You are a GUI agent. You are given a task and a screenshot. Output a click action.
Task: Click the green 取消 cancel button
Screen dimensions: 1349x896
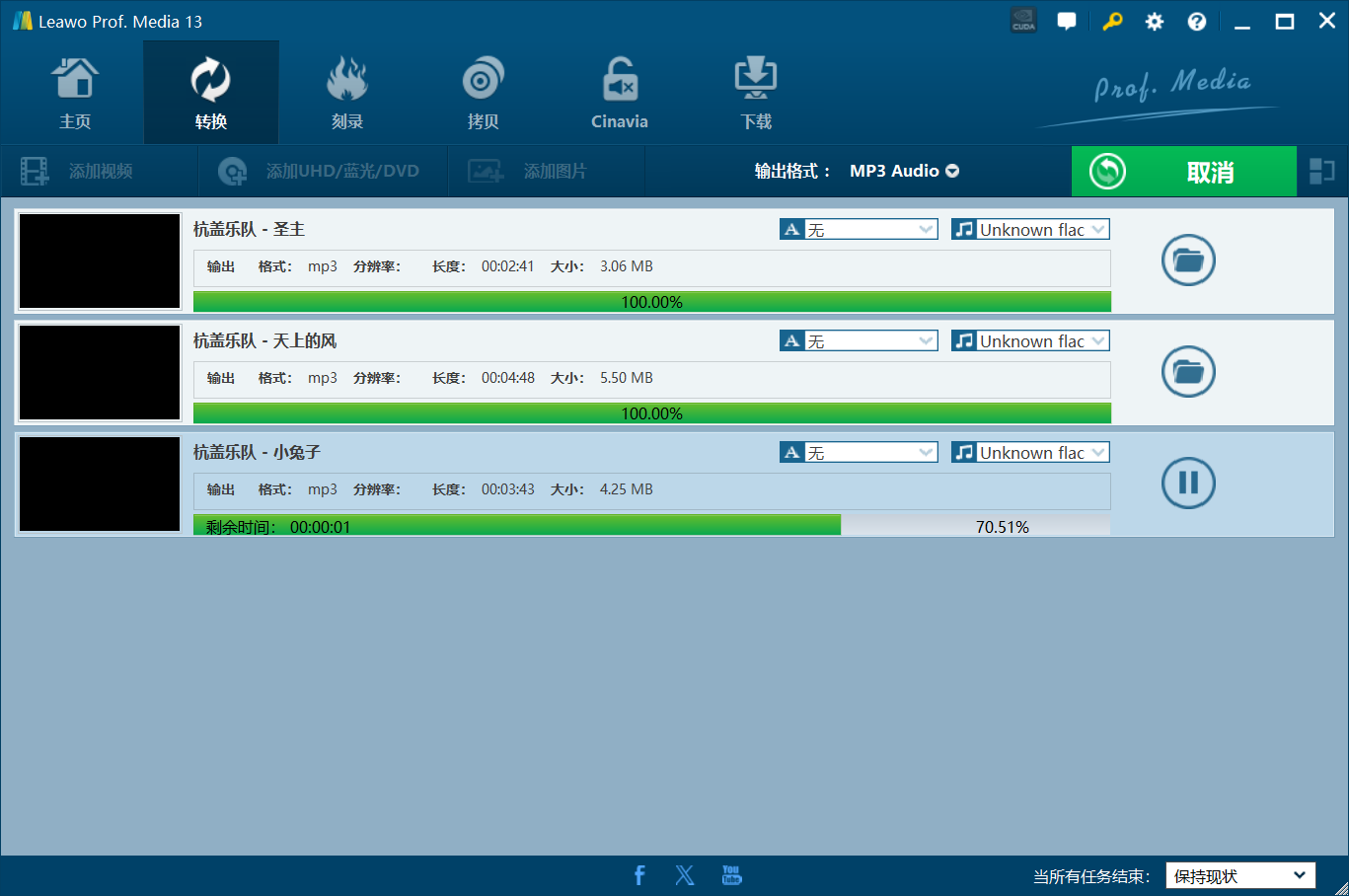coord(1184,172)
